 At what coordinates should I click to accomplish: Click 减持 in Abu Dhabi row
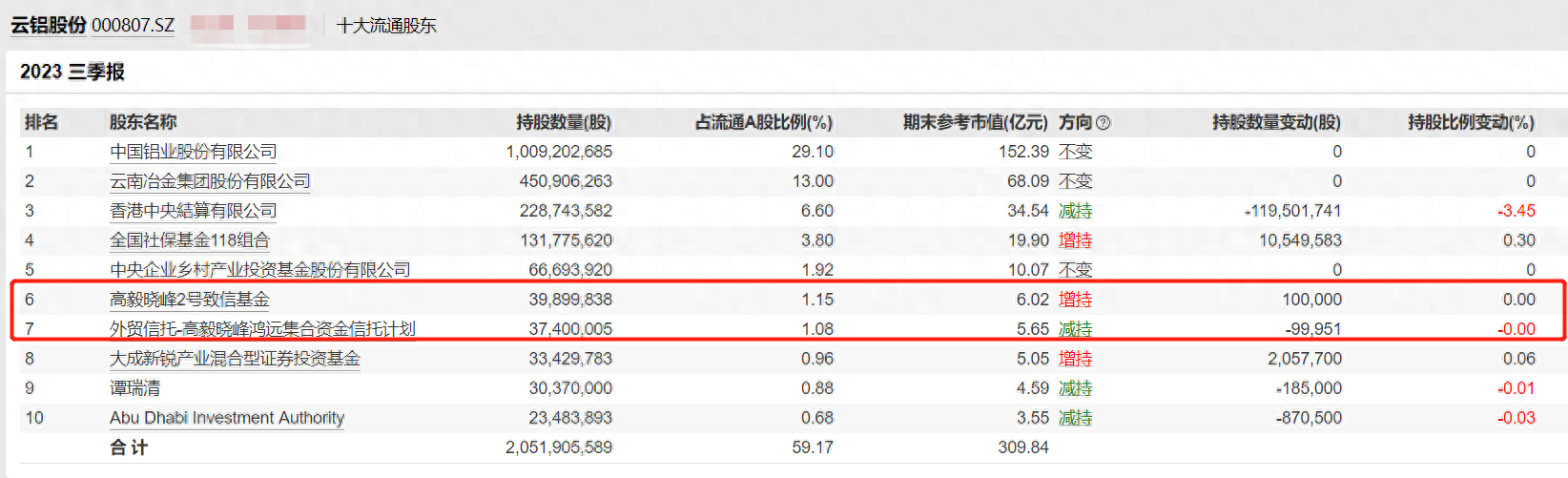click(1076, 418)
